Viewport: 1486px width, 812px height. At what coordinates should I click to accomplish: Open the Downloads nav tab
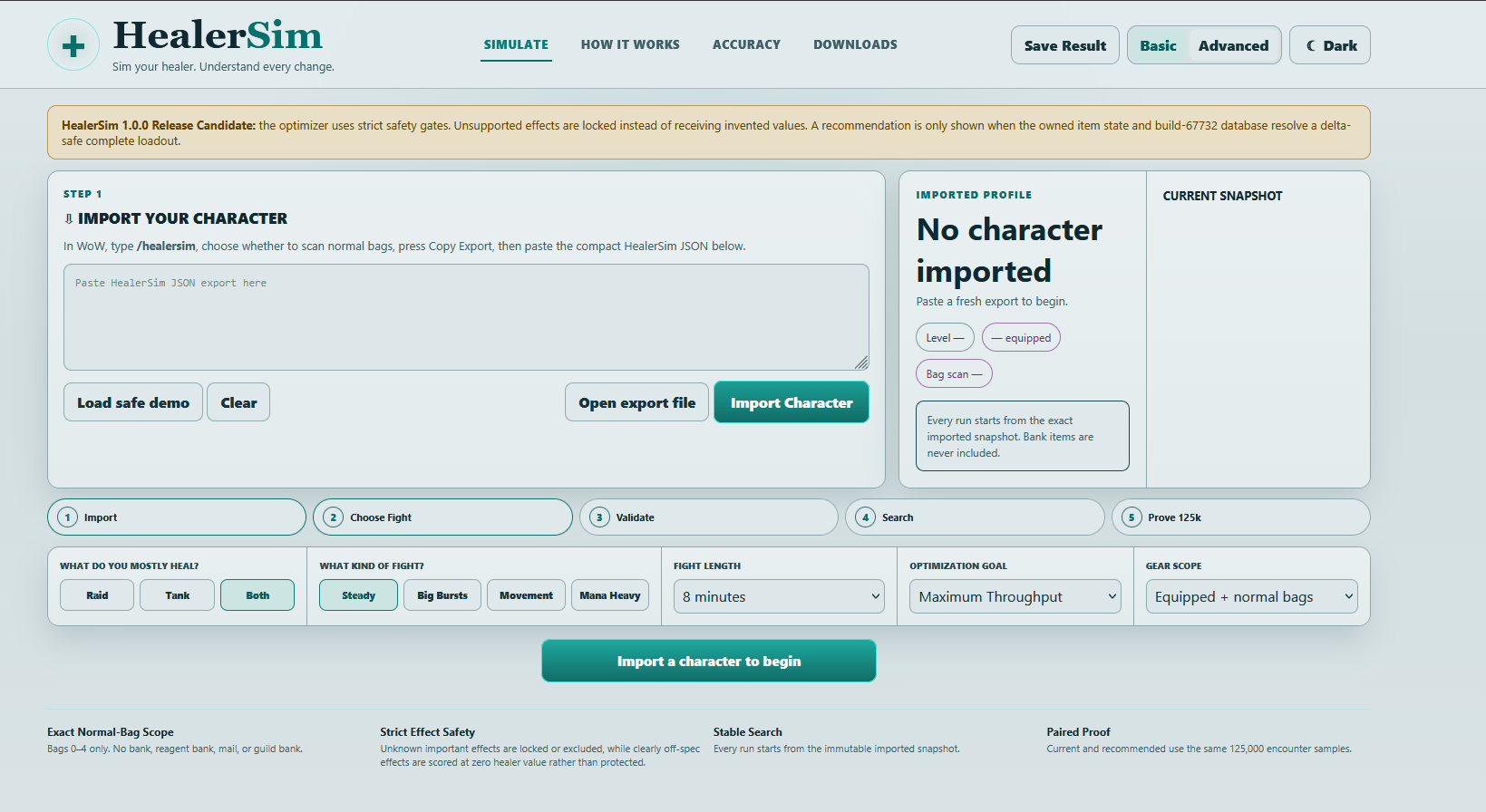click(855, 44)
